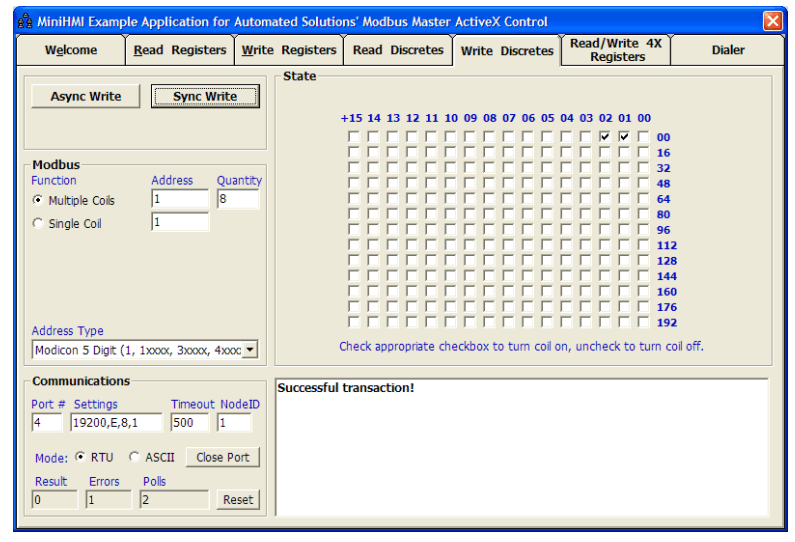Click the Close Port button
The width and height of the screenshot is (795, 542).
click(x=223, y=457)
